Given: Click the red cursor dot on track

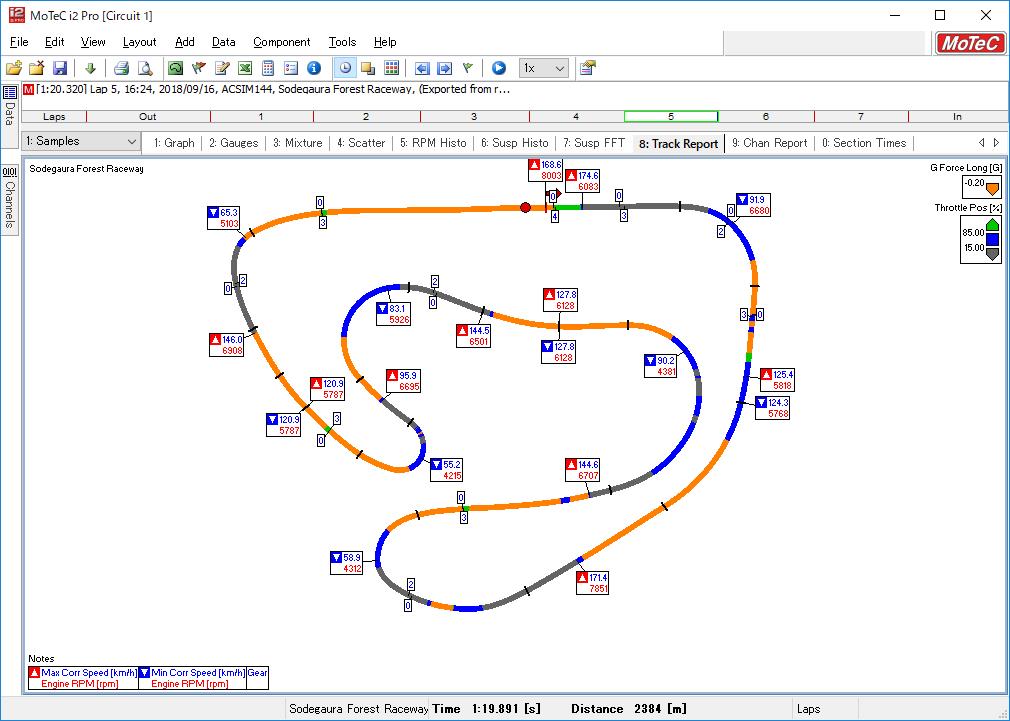Looking at the screenshot, I should (526, 207).
